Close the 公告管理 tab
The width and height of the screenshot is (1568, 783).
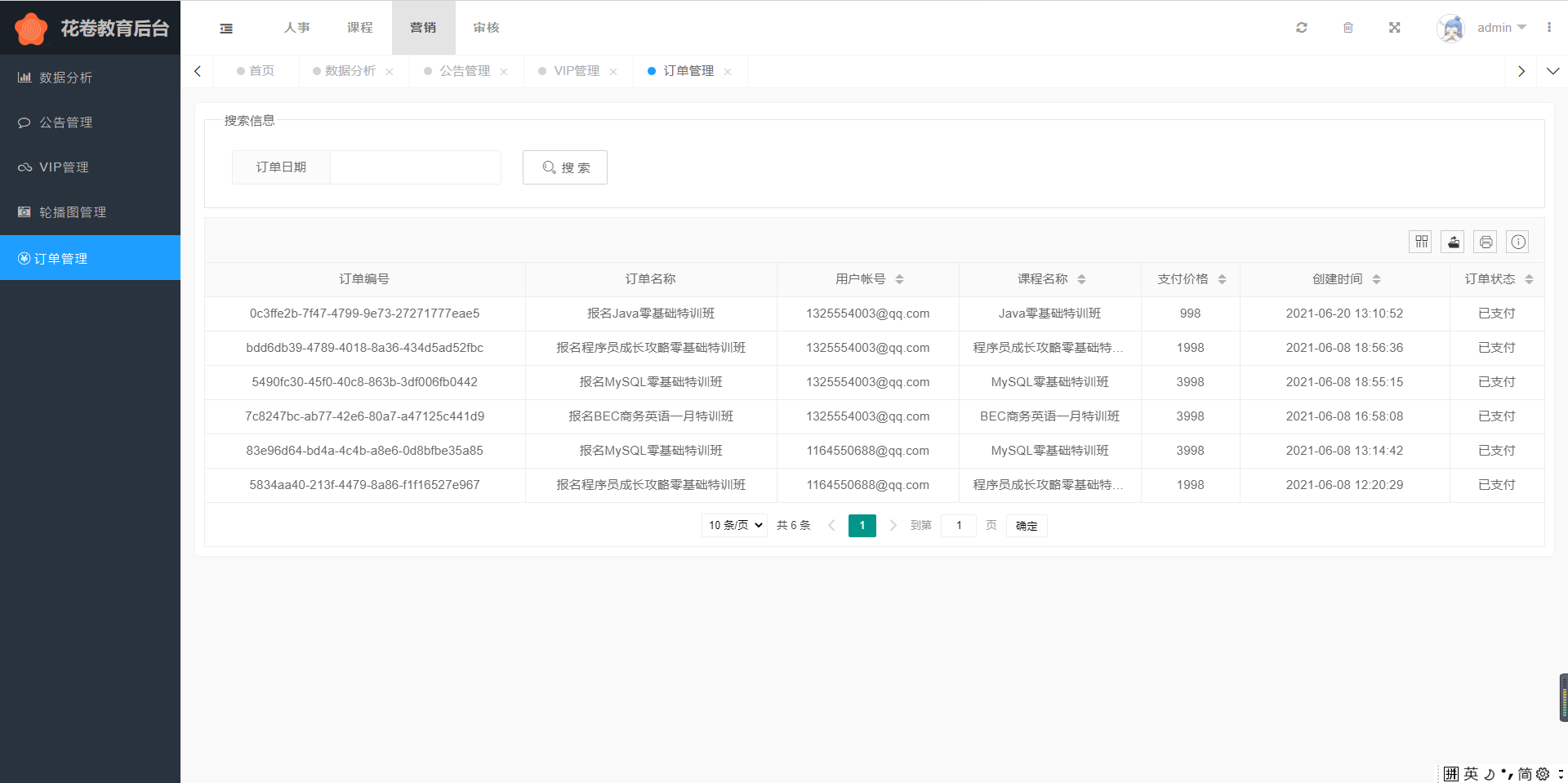[504, 72]
